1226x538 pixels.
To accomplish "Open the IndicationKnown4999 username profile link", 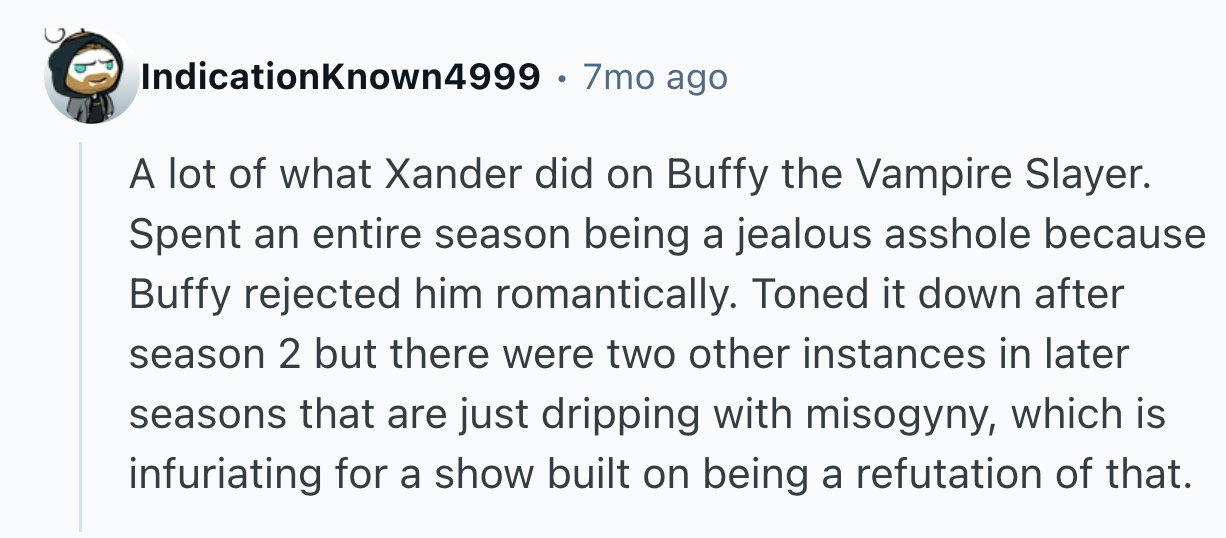I will [341, 76].
